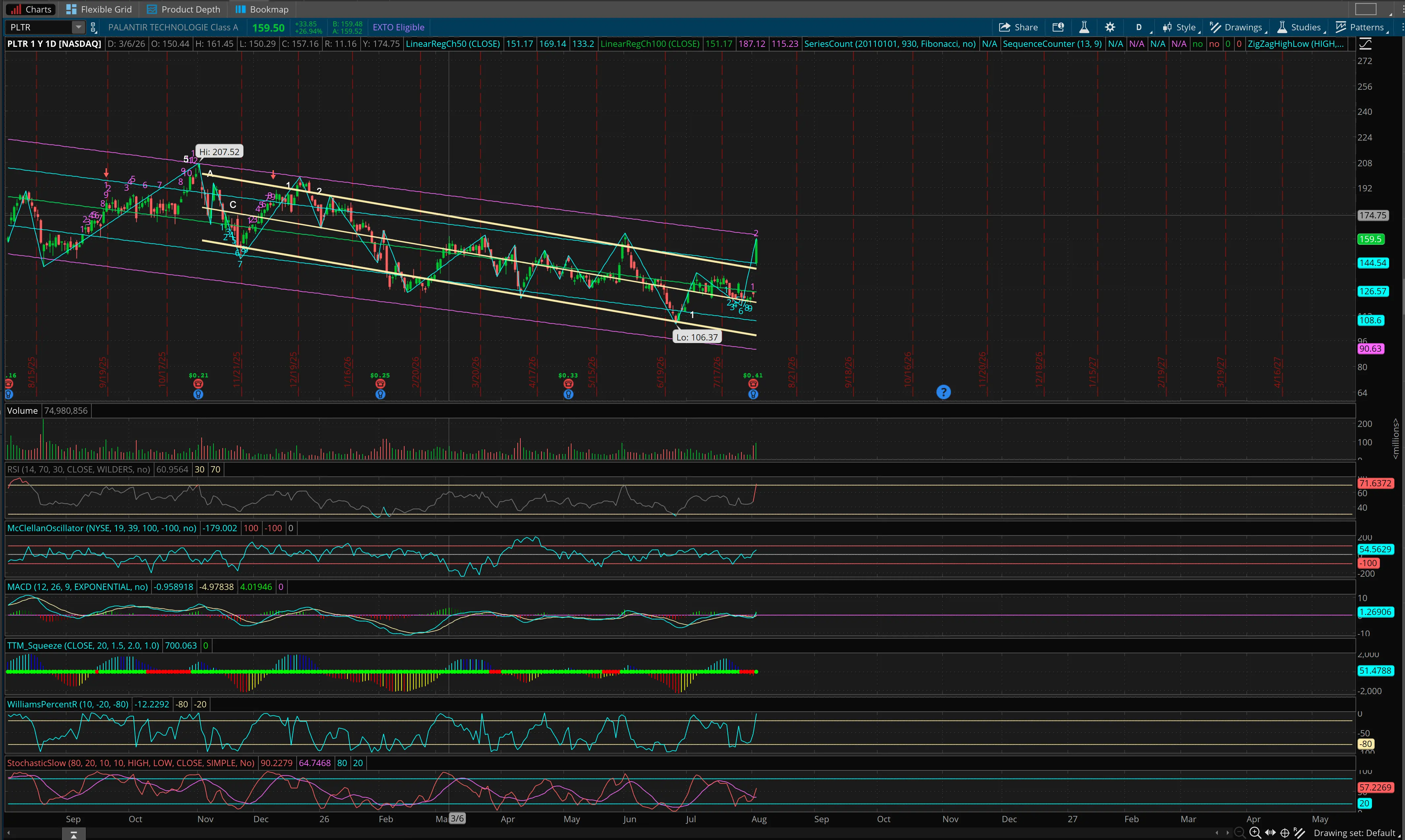Click the blue question mark chart marker
Image resolution: width=1405 pixels, height=840 pixels.
(943, 392)
